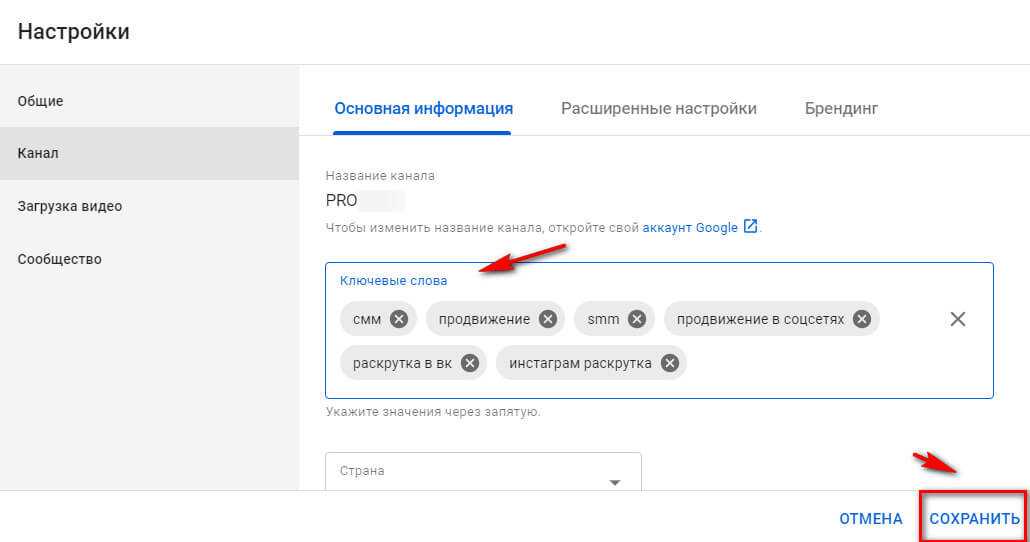Remove the раскрутка в вк chip

point(470,363)
